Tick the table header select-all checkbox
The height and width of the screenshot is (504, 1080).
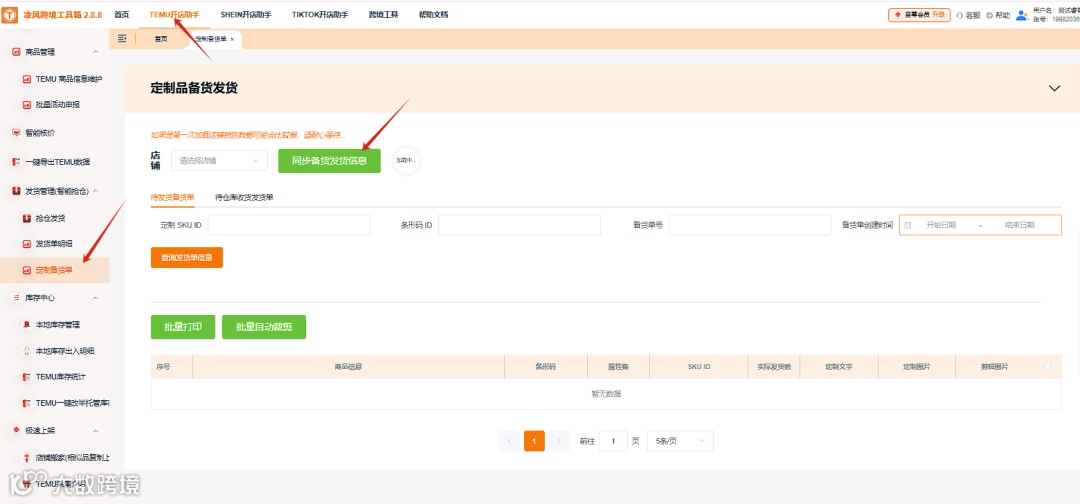pos(1048,367)
